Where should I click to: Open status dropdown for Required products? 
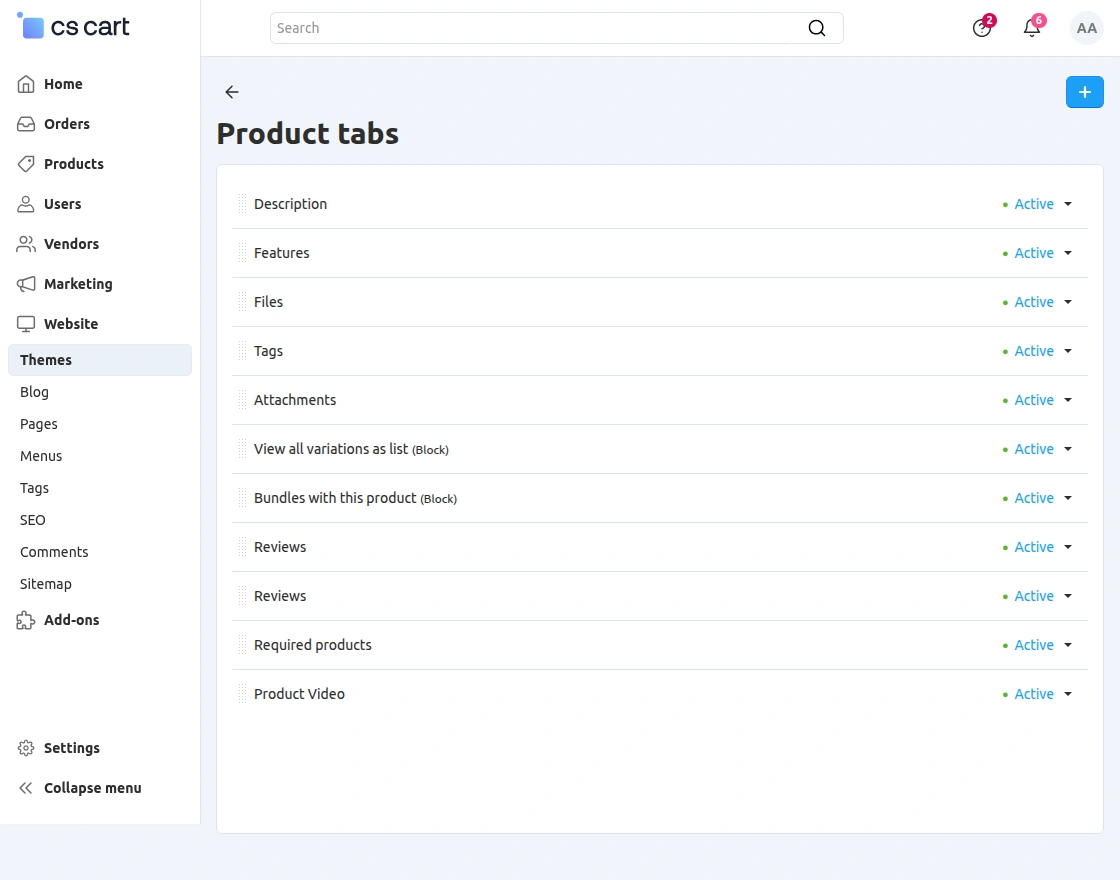point(1037,645)
